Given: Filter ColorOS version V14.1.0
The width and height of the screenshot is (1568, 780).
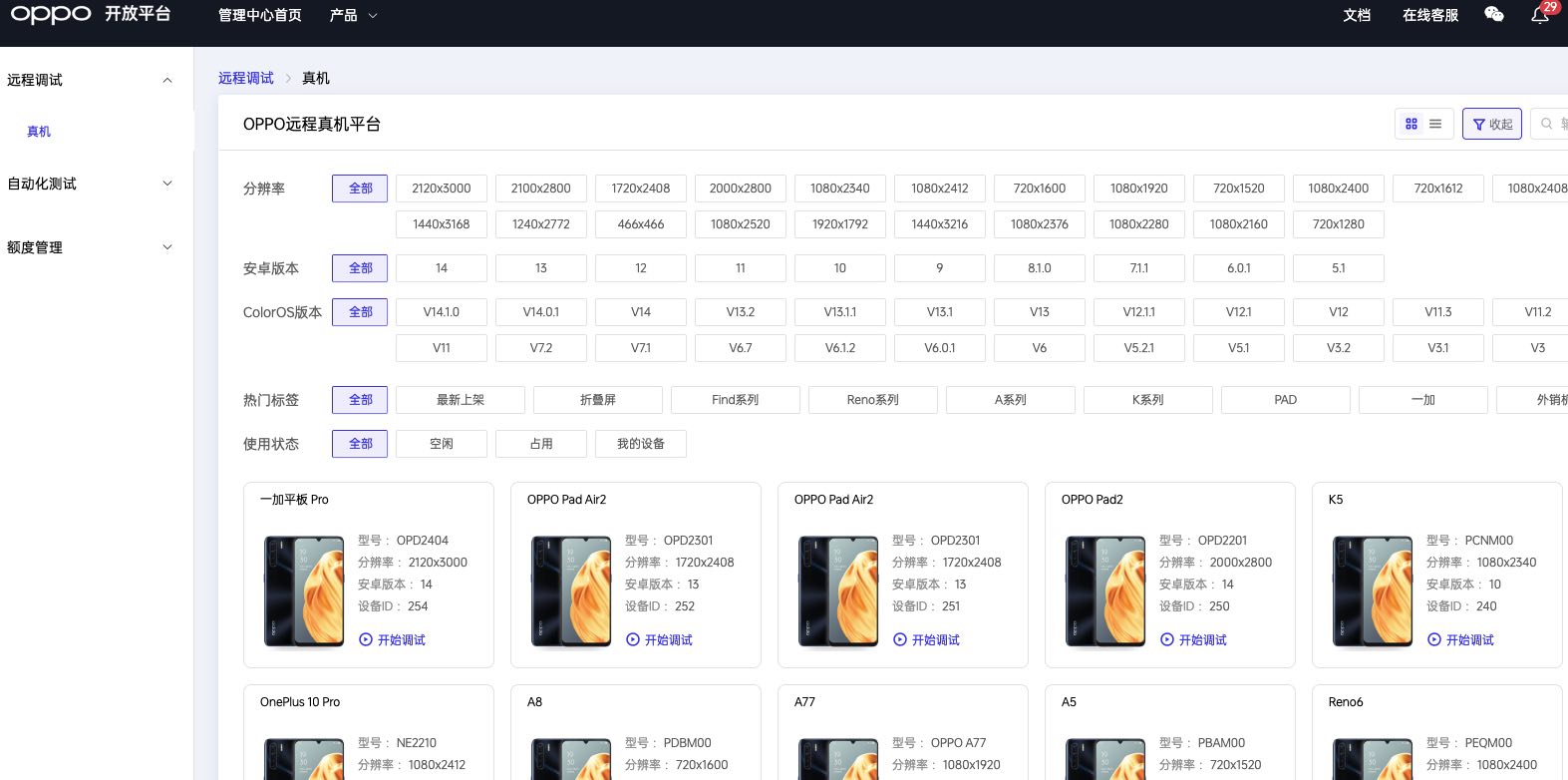Looking at the screenshot, I should (x=442, y=312).
